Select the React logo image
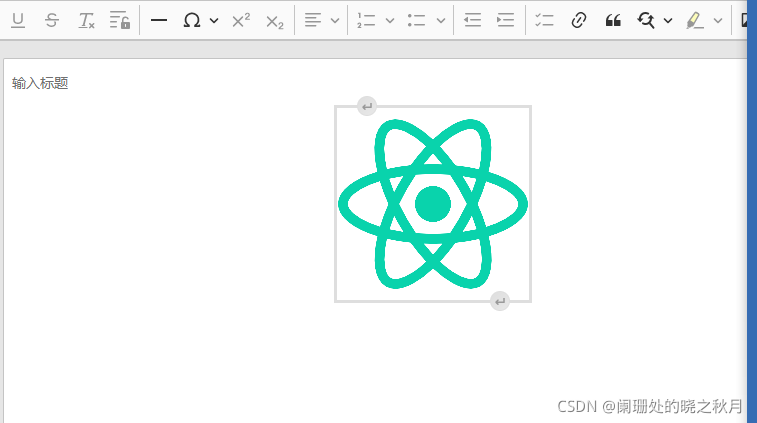 (x=433, y=204)
